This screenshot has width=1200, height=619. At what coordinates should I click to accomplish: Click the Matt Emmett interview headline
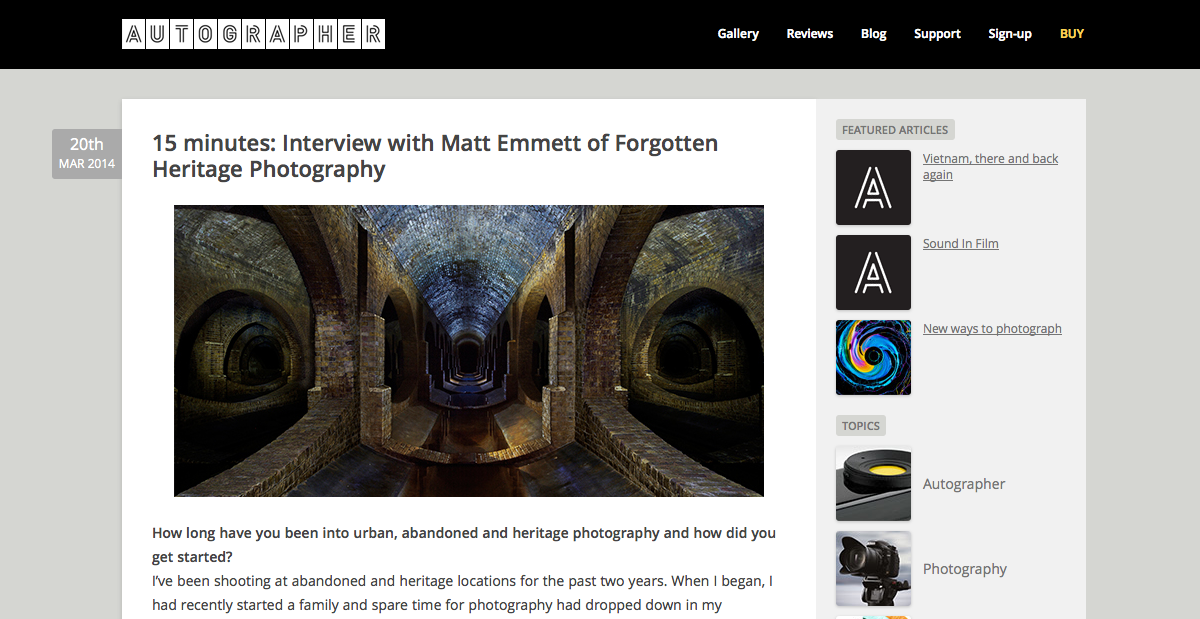[435, 156]
